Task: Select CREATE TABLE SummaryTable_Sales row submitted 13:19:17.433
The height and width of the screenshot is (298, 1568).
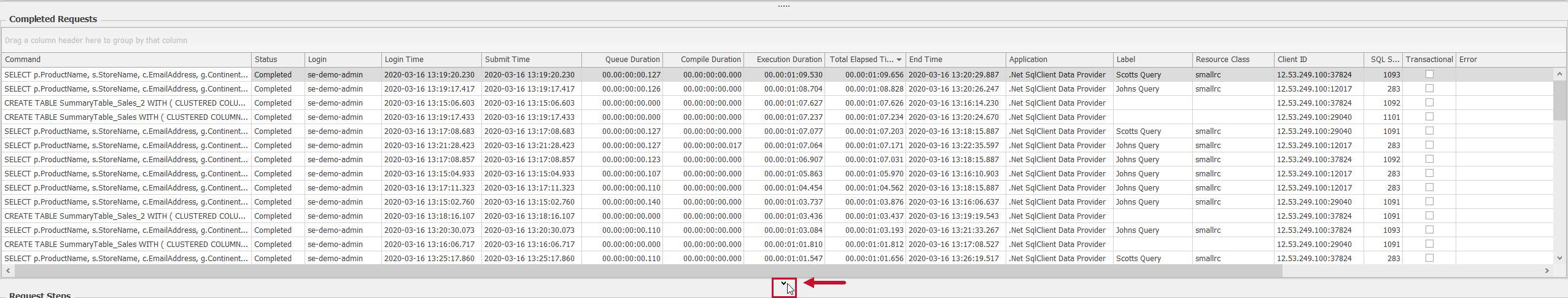Action: 777,117
